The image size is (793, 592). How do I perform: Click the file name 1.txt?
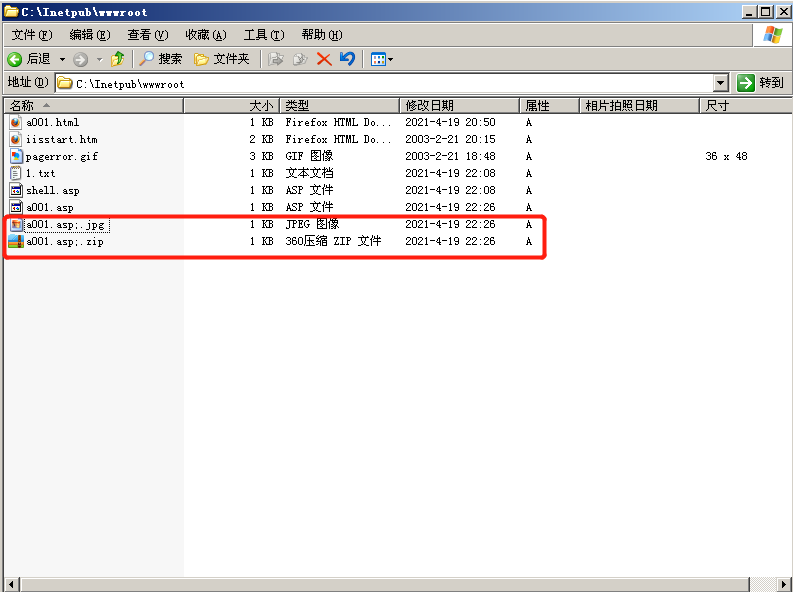coord(40,173)
